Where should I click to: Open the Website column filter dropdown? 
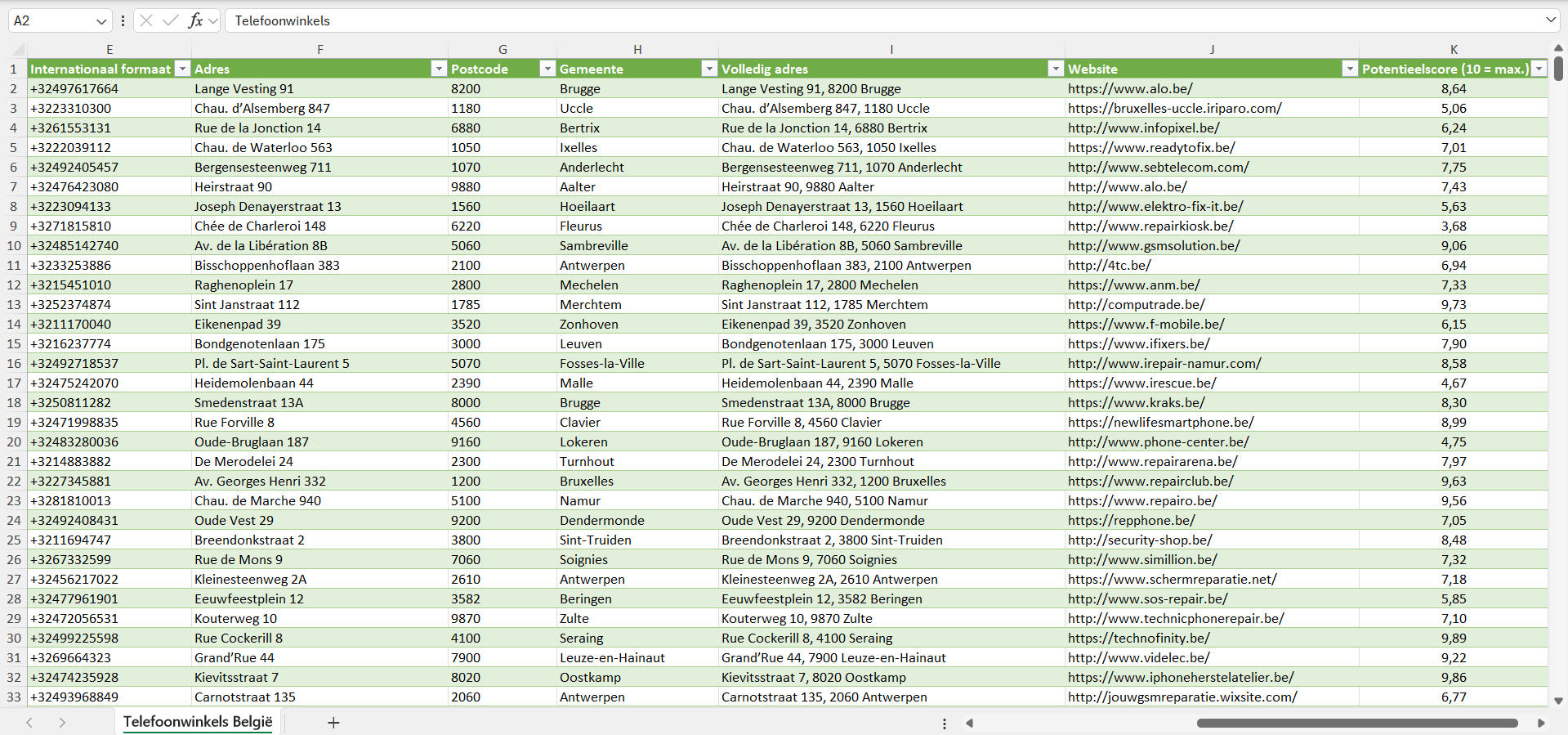(1350, 69)
